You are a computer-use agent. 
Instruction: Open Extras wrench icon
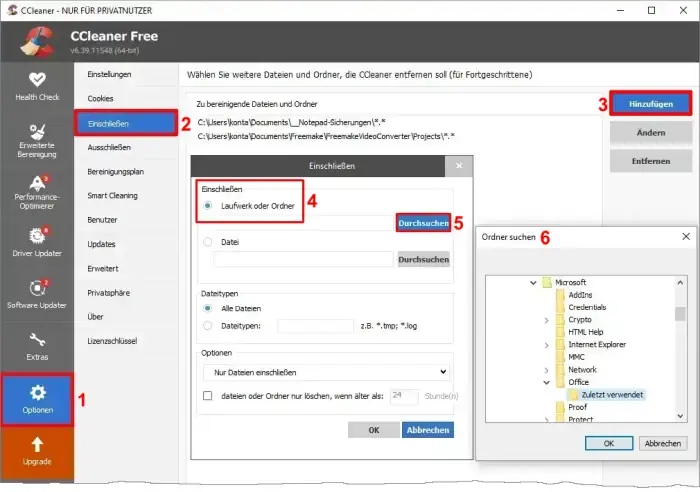pyautogui.click(x=37, y=340)
